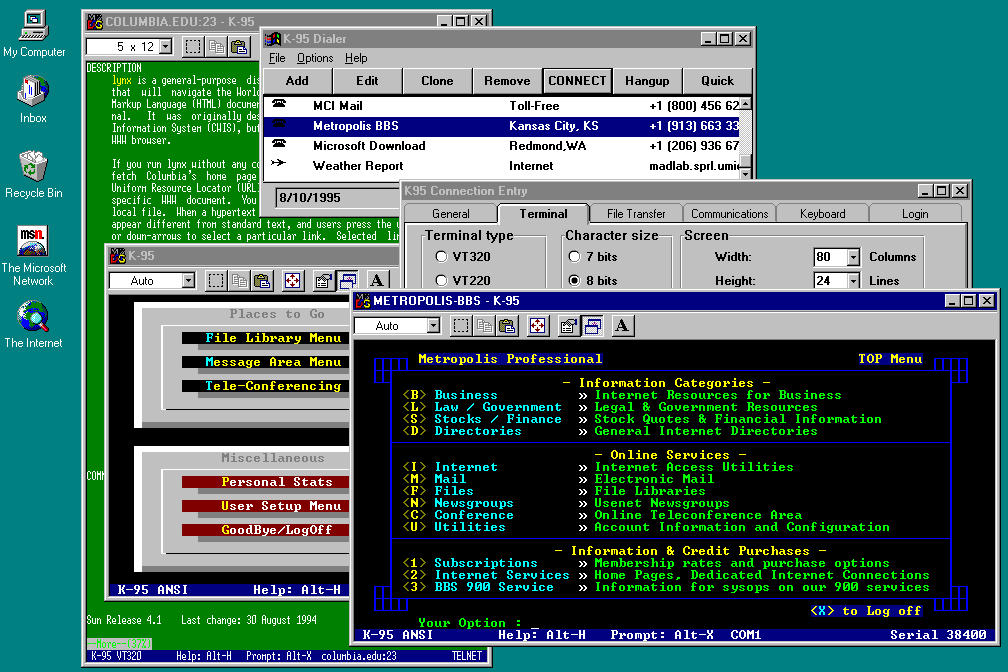Click the dashed selection-rectangle icon in the METROPOLIS-BBS toolbar
Image resolution: width=1008 pixels, height=672 pixels.
click(x=461, y=325)
